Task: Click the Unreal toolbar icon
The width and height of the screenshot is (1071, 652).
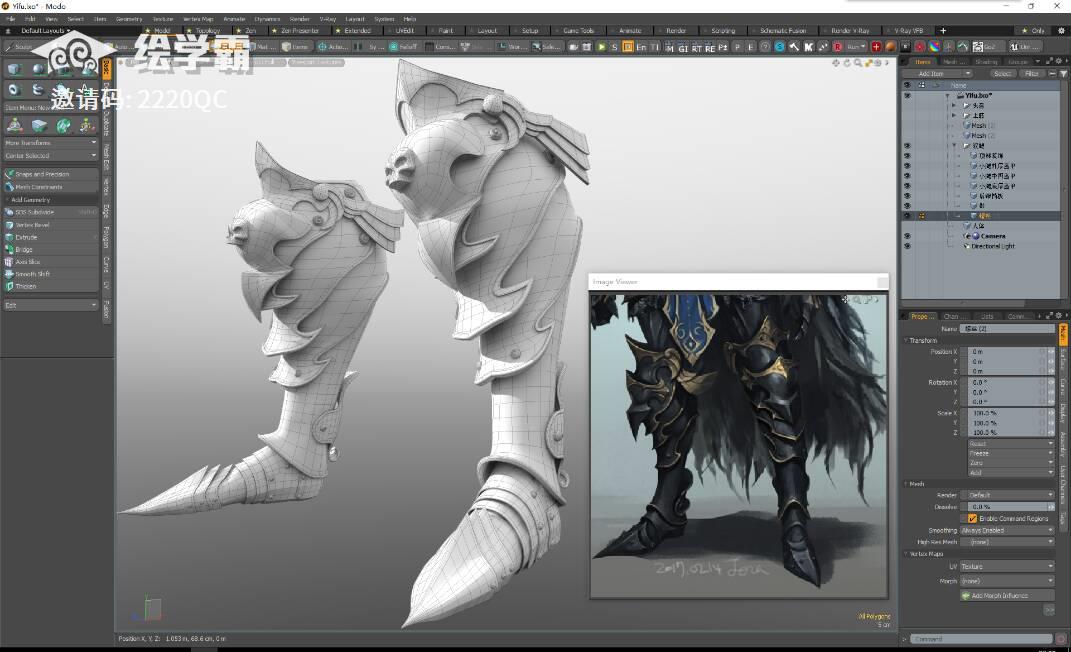Action: [1025, 47]
